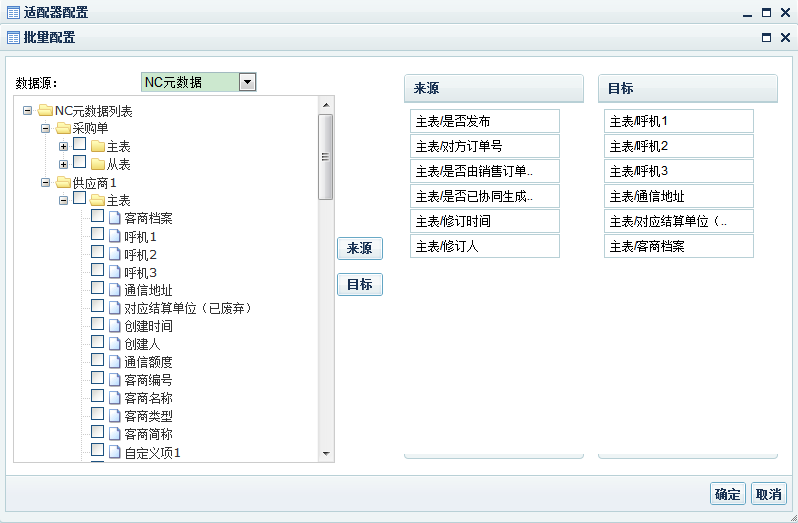Select target row 主表/呼机2
This screenshot has width=798, height=523.
678,146
